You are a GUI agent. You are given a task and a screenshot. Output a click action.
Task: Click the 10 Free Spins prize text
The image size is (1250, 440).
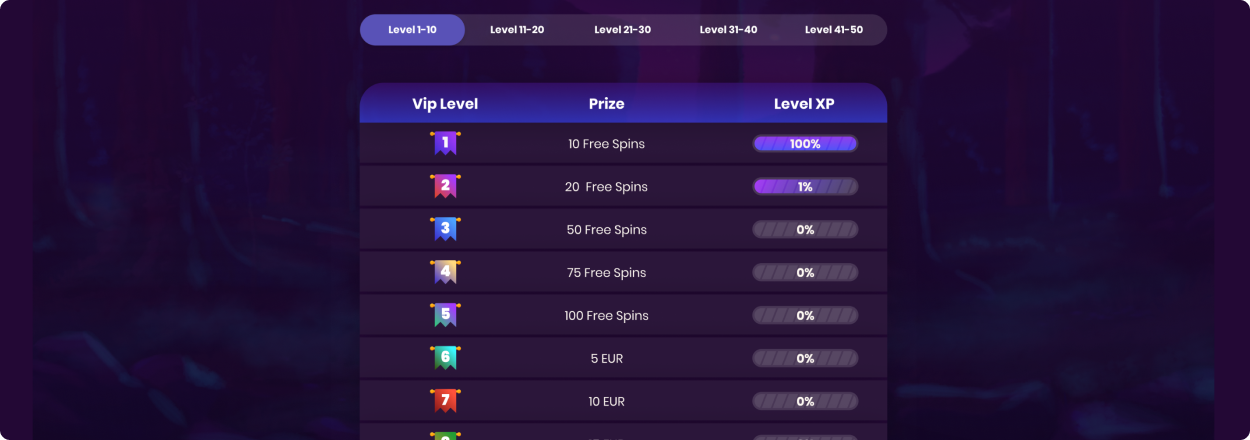pyautogui.click(x=606, y=144)
